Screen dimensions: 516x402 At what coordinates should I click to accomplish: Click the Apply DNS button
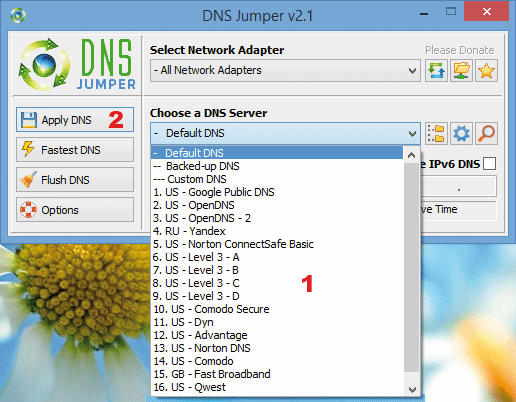click(x=75, y=119)
